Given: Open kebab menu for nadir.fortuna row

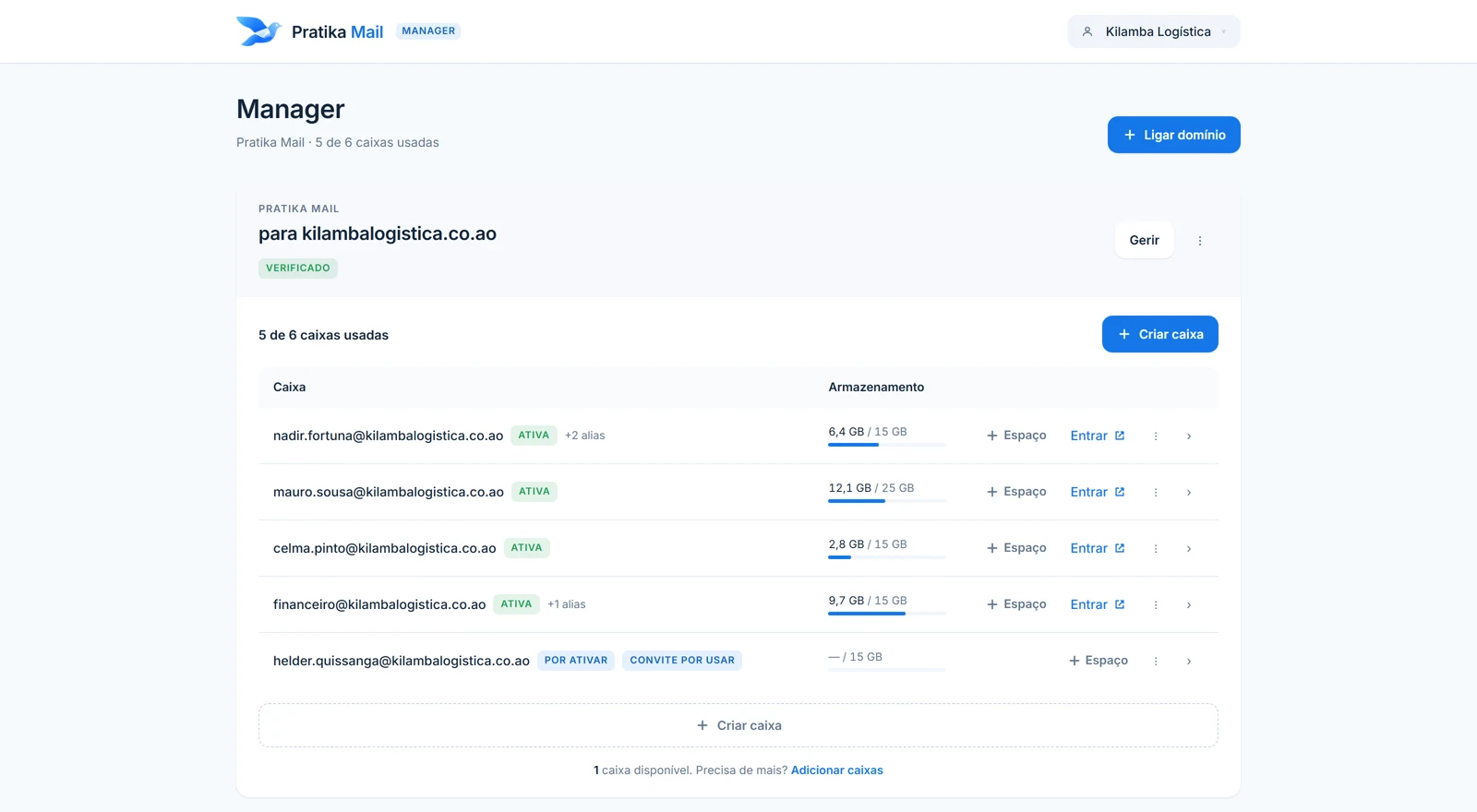Looking at the screenshot, I should point(1155,436).
